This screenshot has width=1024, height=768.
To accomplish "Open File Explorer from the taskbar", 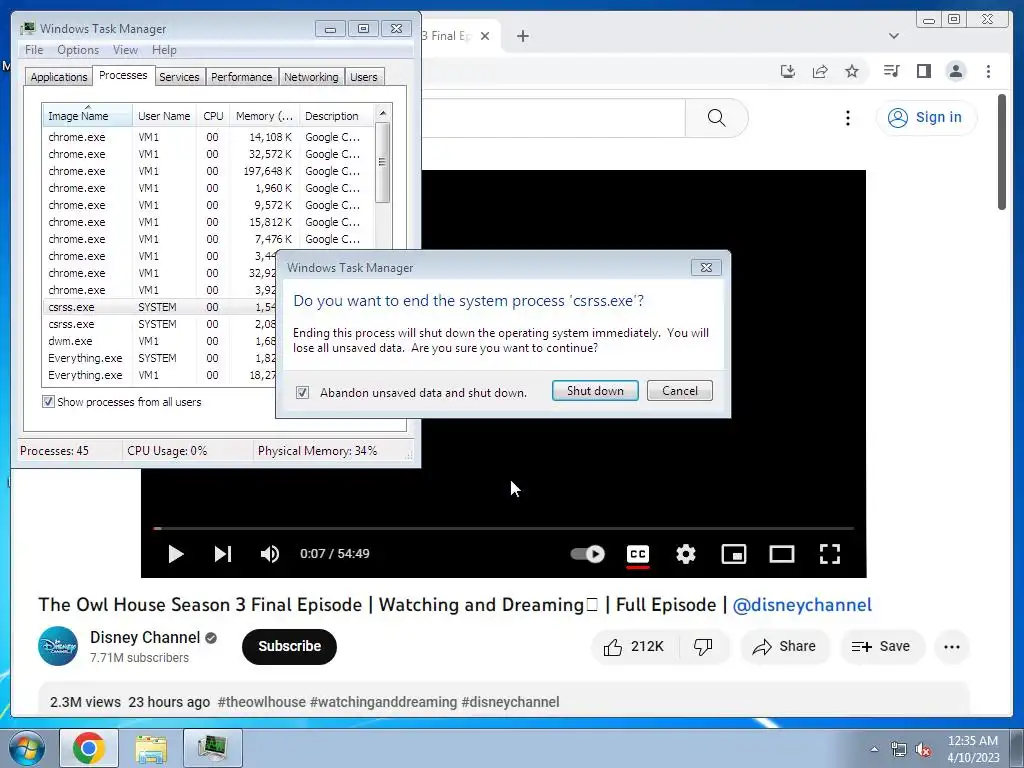I will pyautogui.click(x=151, y=748).
